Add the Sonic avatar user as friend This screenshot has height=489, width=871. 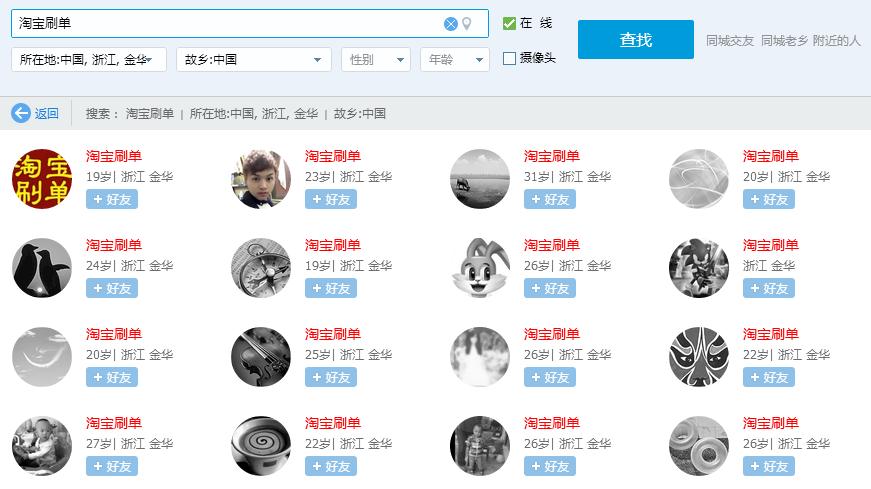pos(768,288)
